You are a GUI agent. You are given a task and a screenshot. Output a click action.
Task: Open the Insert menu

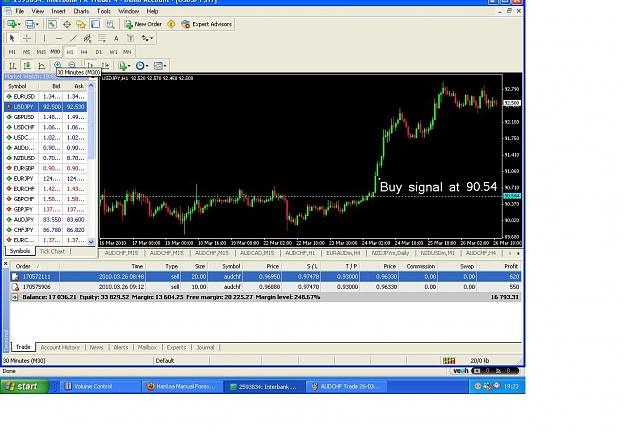[58, 11]
